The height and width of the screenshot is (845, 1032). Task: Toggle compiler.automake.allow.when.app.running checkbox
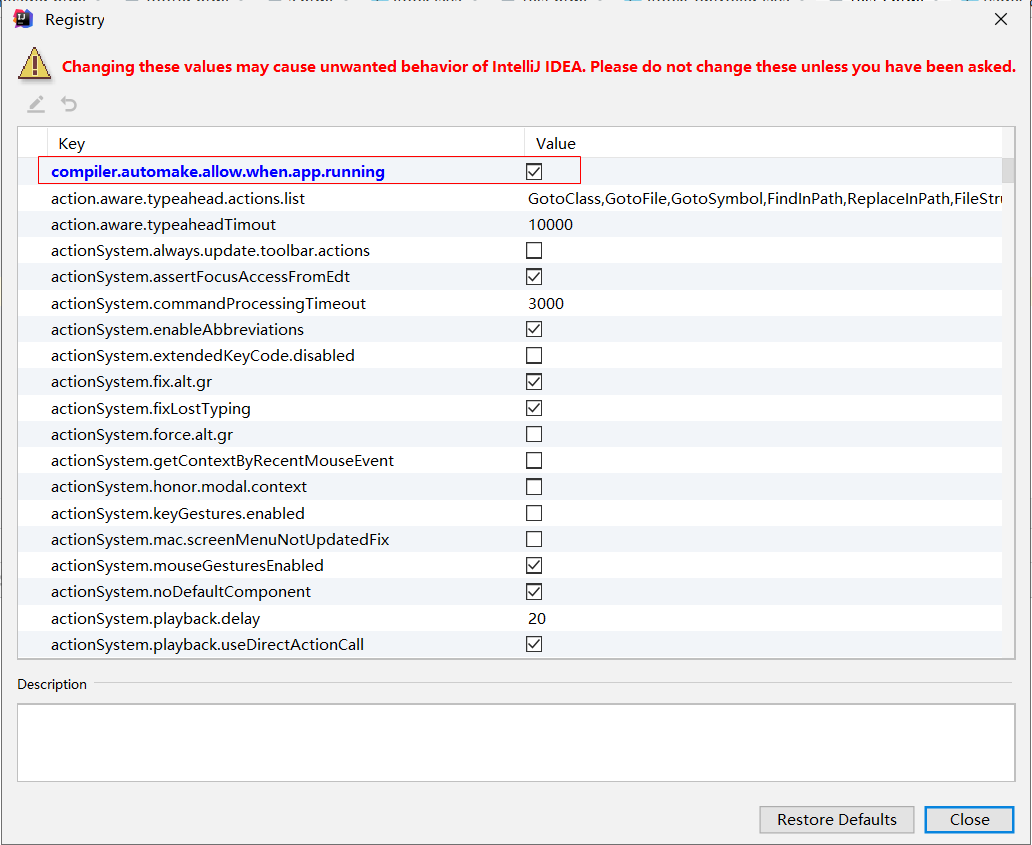[x=534, y=172]
